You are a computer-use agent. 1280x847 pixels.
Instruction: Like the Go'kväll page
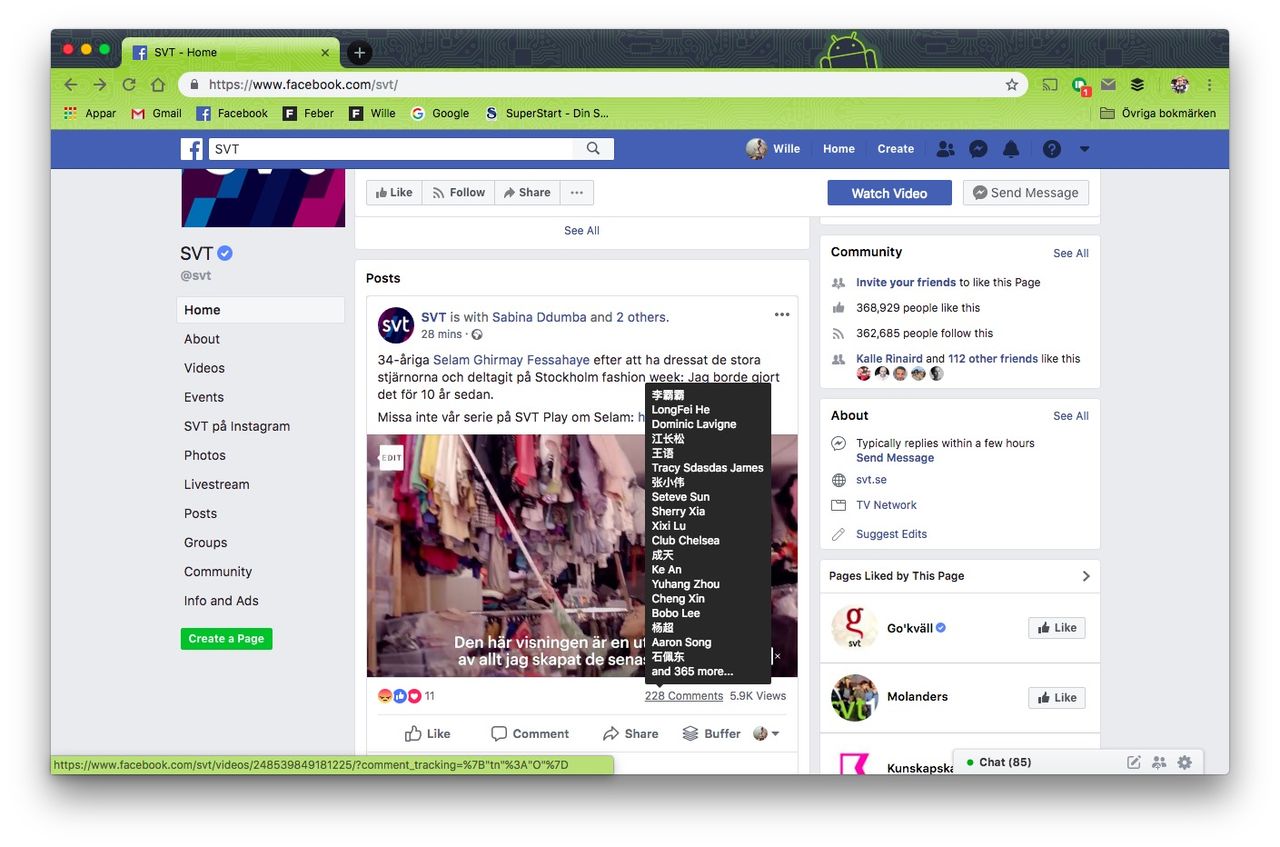pos(1057,628)
